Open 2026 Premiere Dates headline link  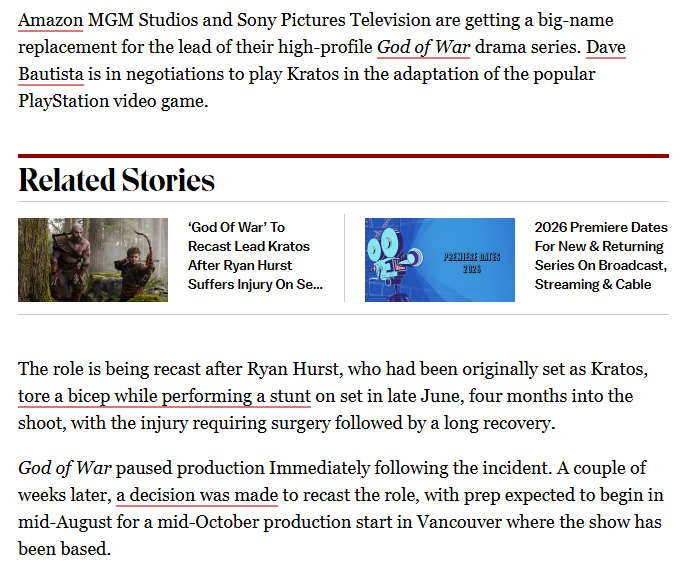601,256
